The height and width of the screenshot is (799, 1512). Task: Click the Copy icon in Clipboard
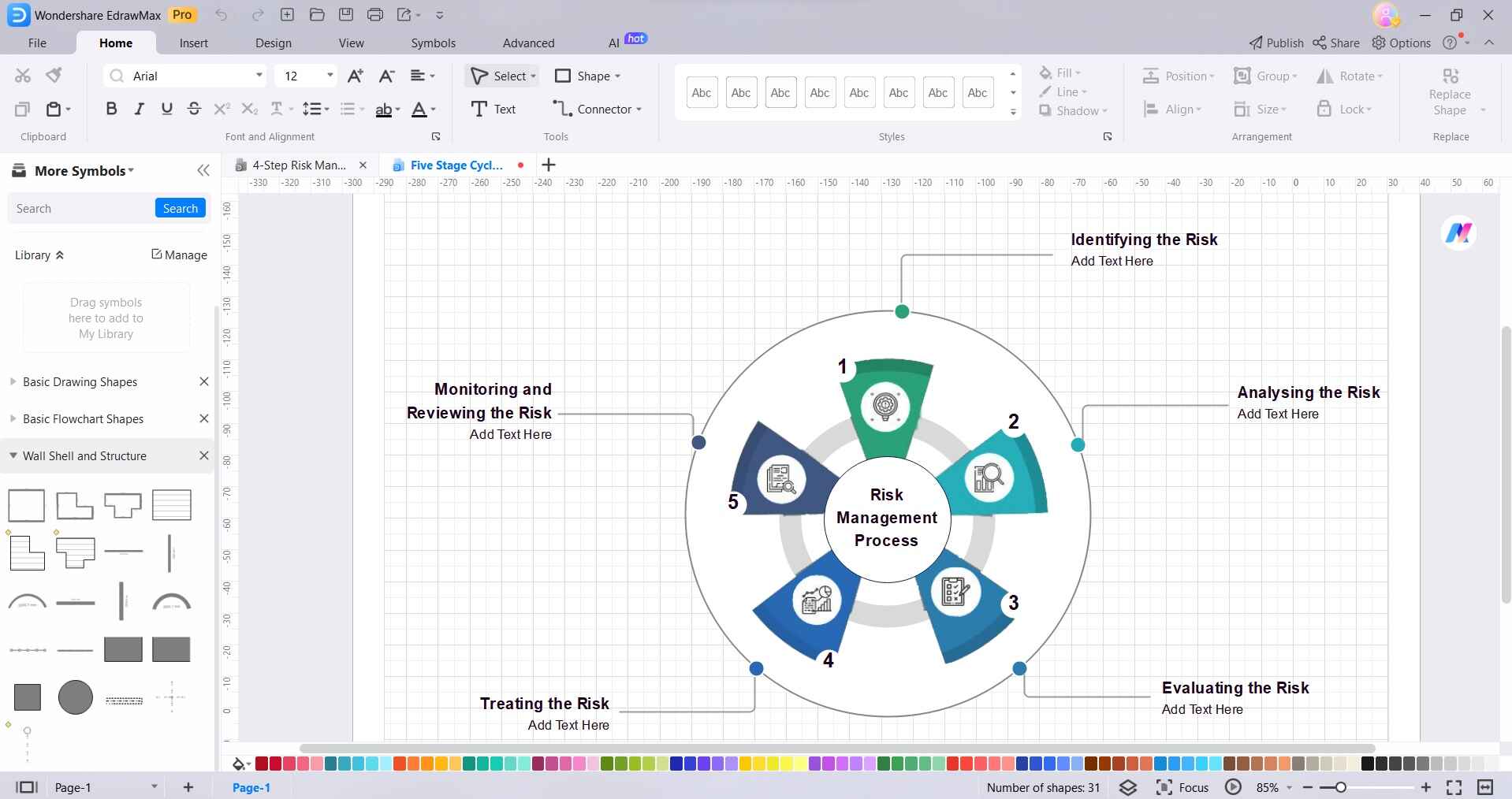point(23,109)
